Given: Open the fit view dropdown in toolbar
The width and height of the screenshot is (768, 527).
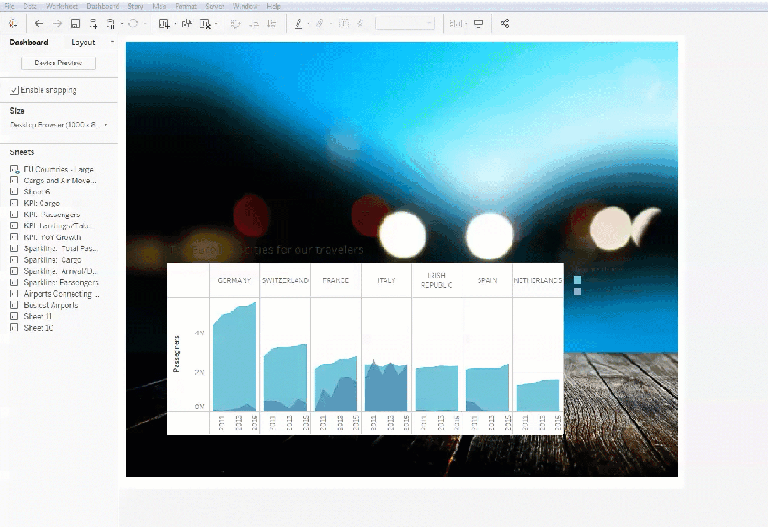Looking at the screenshot, I should (x=405, y=24).
